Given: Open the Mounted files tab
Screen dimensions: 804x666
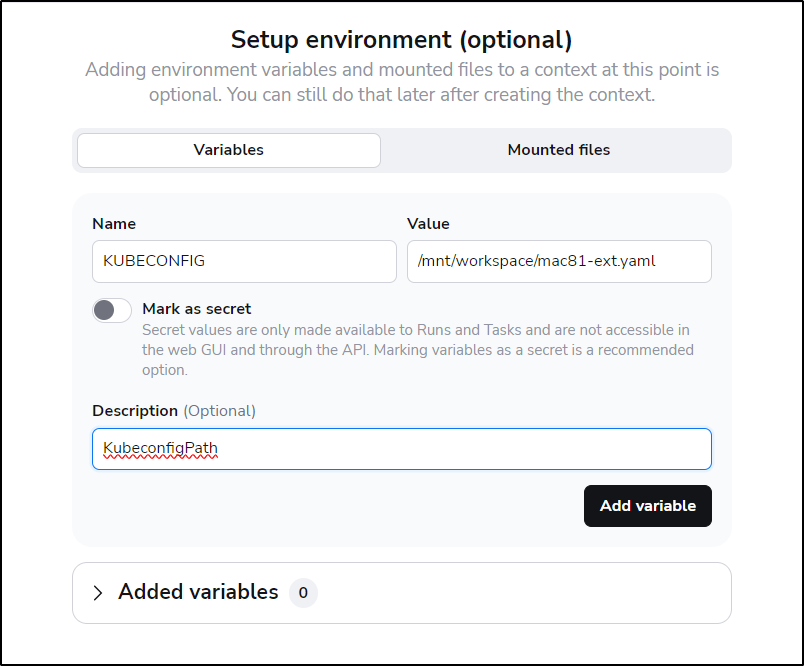Looking at the screenshot, I should (x=558, y=150).
